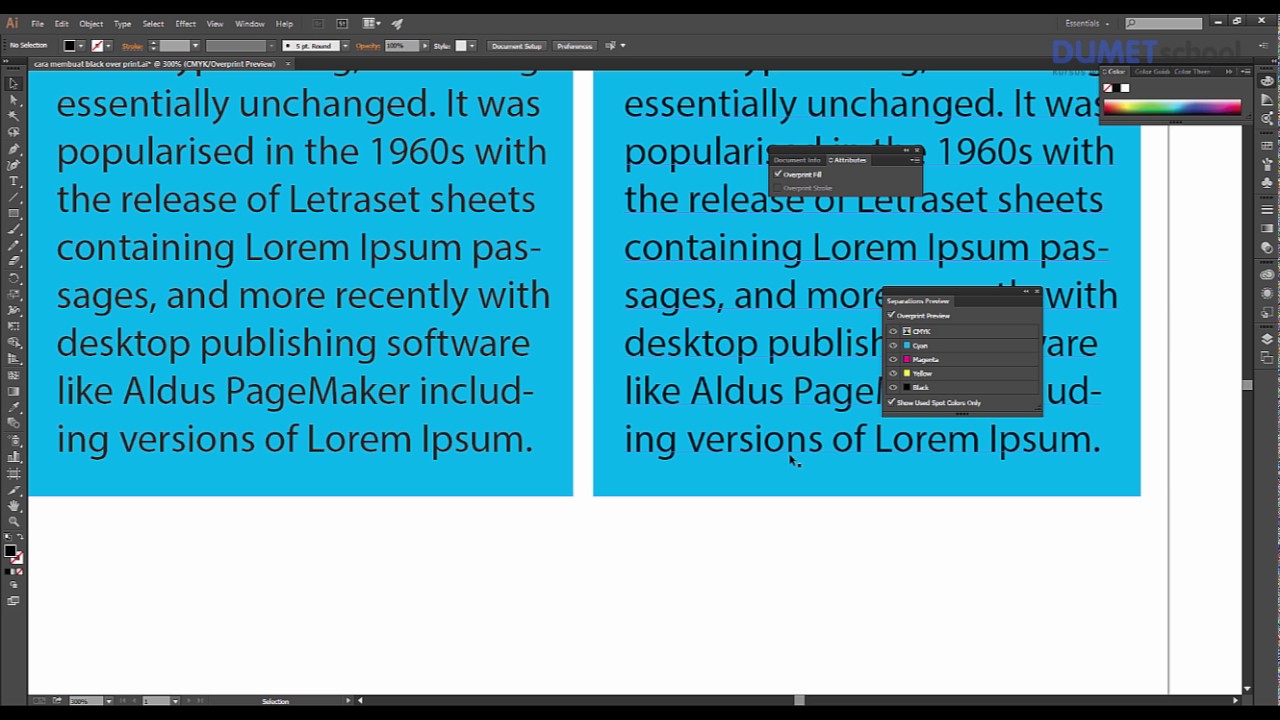Viewport: 1280px width, 720px height.
Task: Uncheck Overprint Fill in Attributes panel
Action: 778,174
